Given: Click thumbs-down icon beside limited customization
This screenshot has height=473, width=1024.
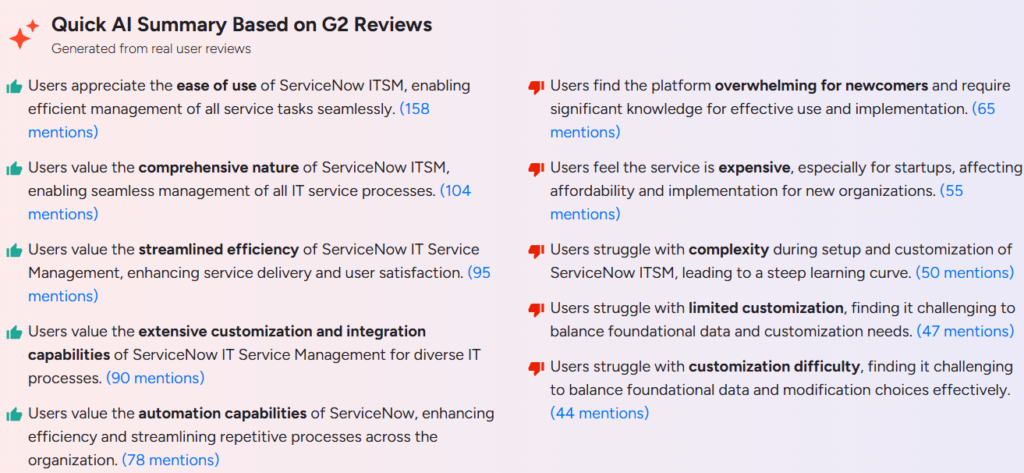Looking at the screenshot, I should 536,310.
